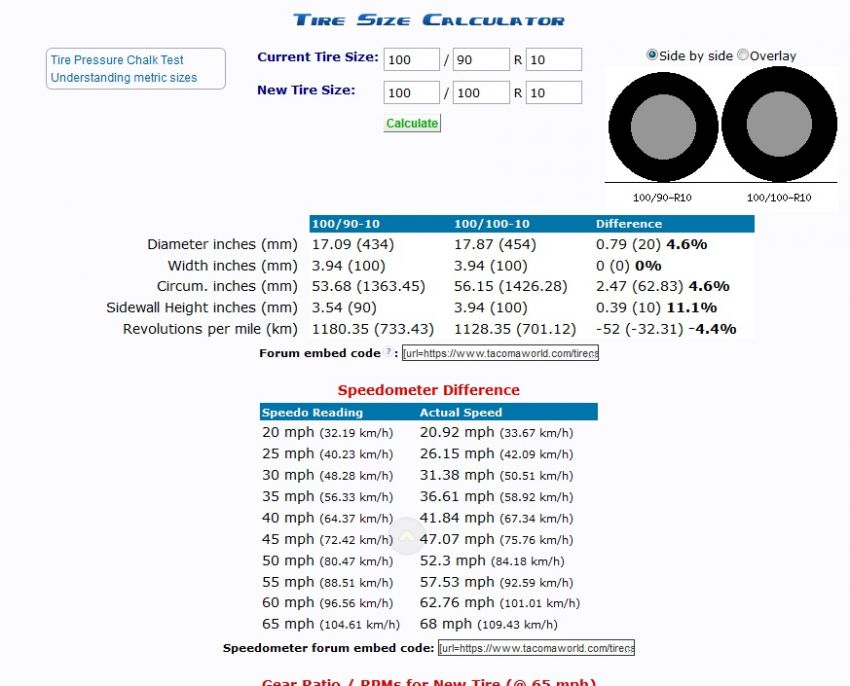Click the -52 (-32.31) -4.4% difference value
The width and height of the screenshot is (850, 686).
[666, 329]
